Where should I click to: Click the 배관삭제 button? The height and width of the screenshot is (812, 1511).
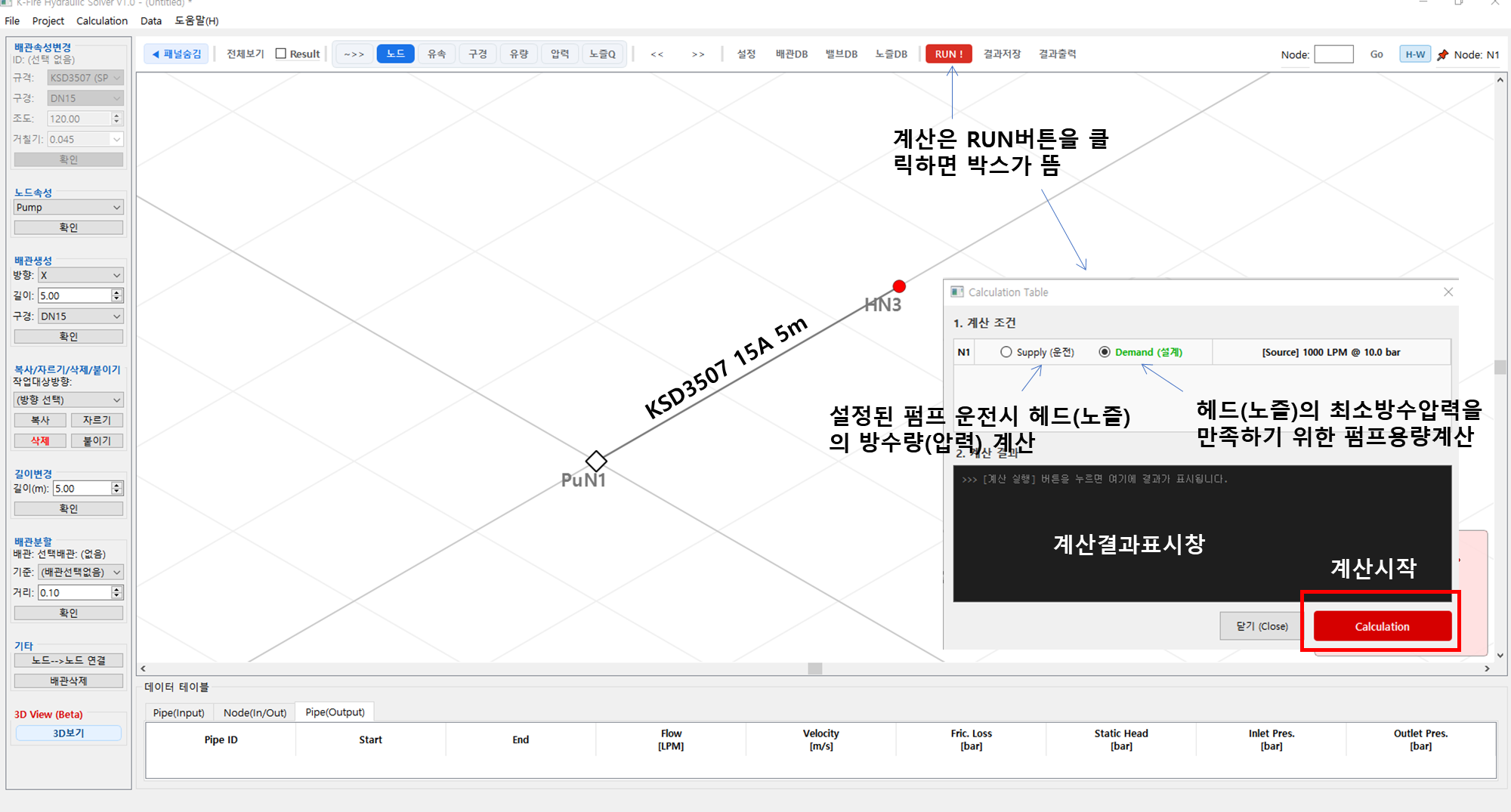click(68, 681)
